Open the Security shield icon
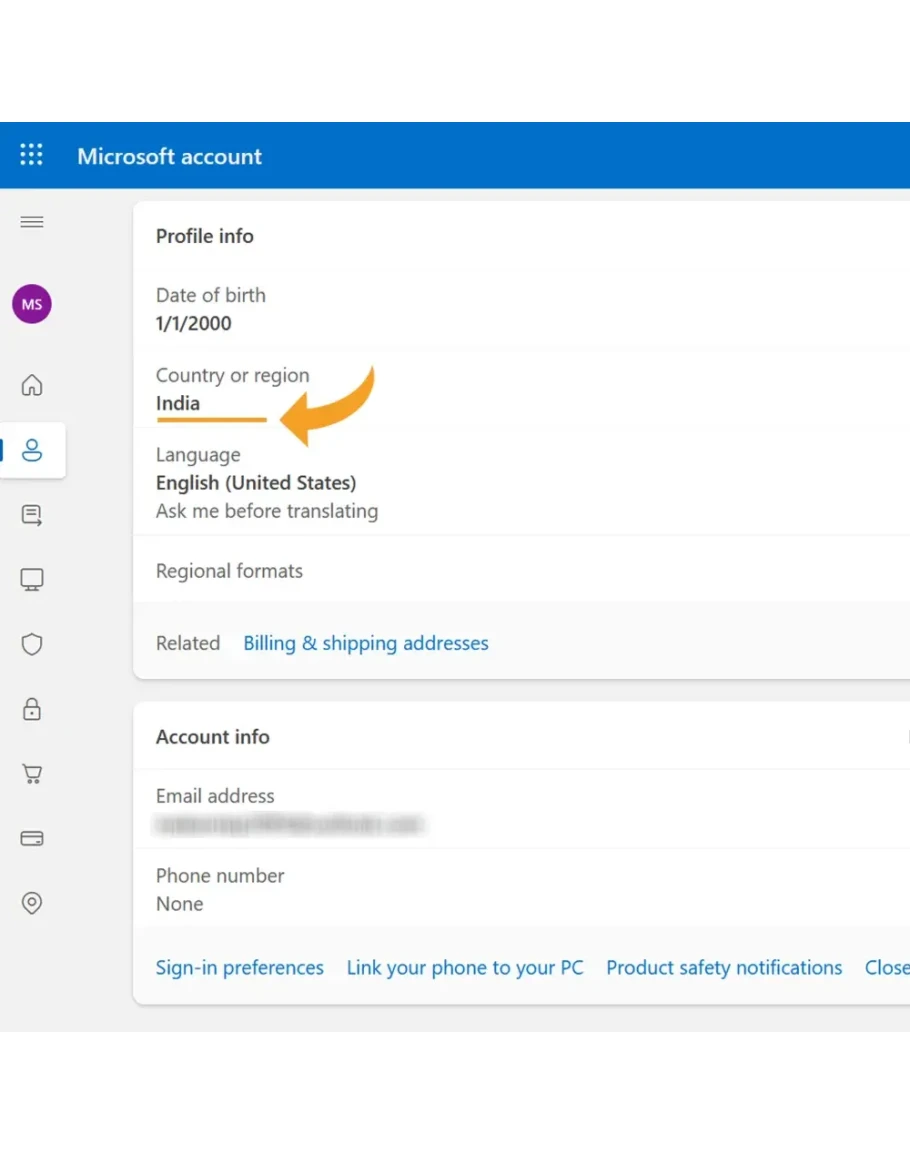The image size is (910, 1155). [32, 645]
